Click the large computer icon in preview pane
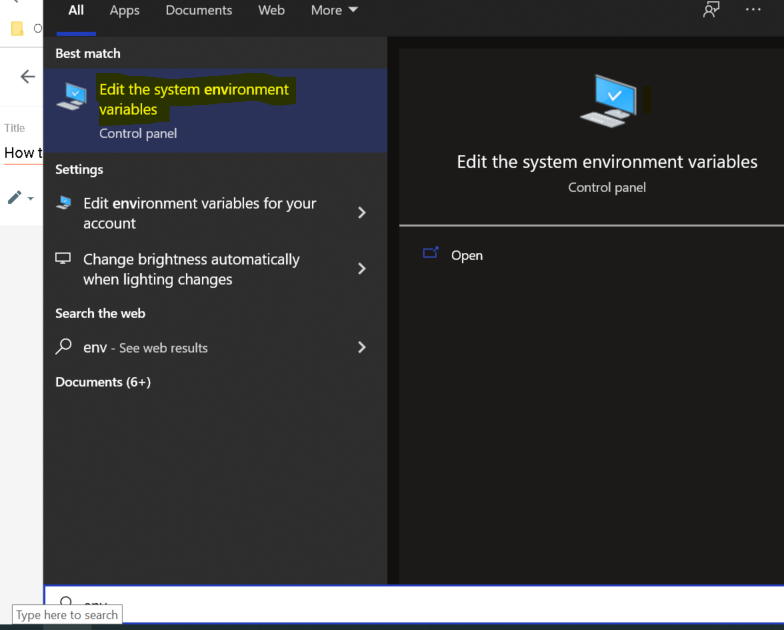 click(x=609, y=101)
